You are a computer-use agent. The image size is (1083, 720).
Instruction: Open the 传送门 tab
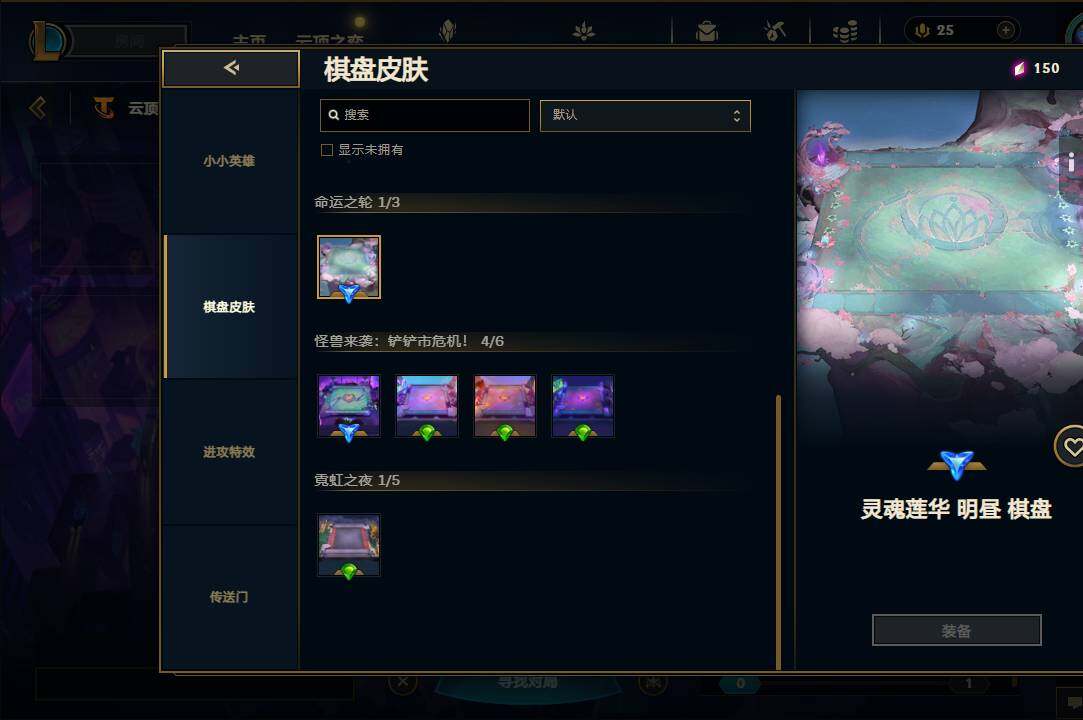(x=229, y=597)
